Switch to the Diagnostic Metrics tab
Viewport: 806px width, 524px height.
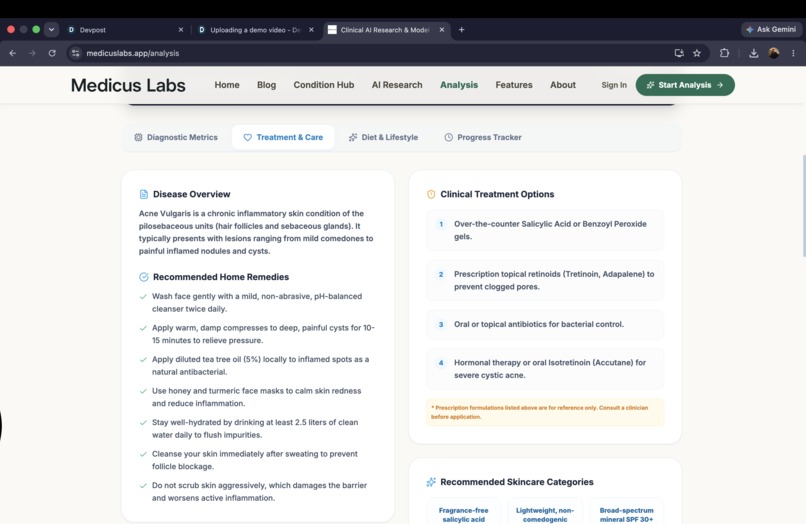176,137
